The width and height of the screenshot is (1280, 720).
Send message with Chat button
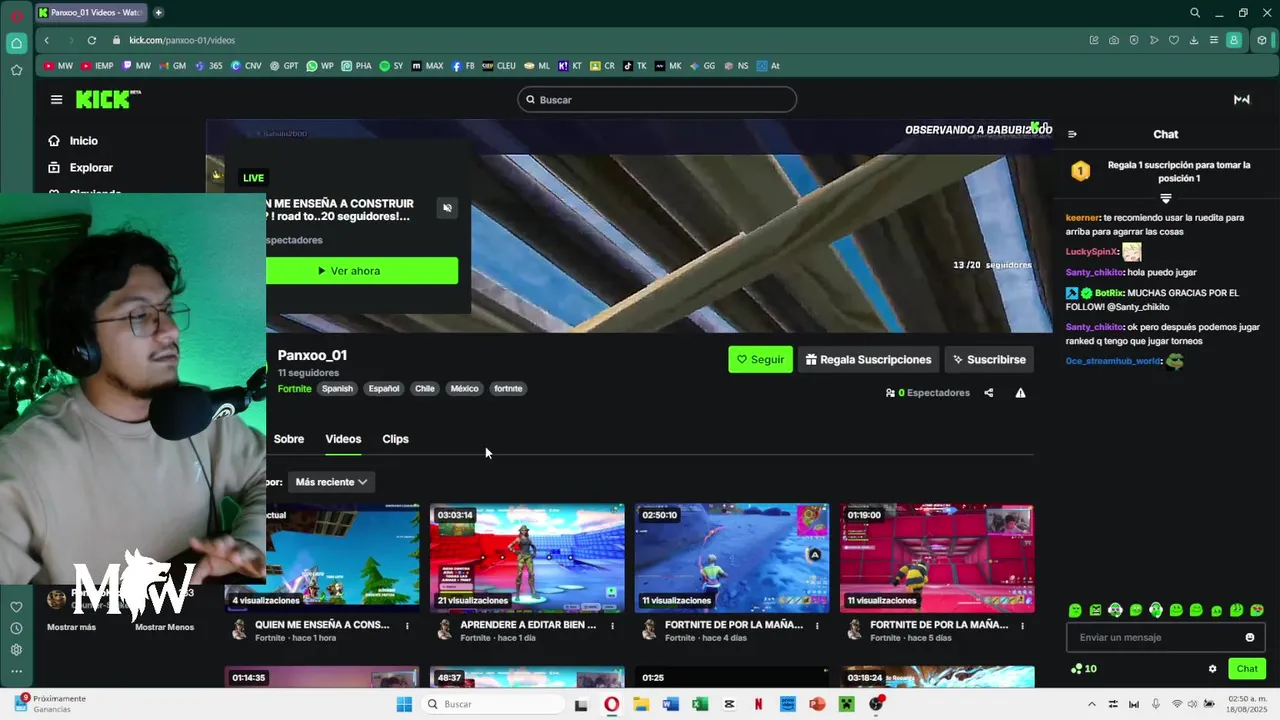tap(1247, 669)
